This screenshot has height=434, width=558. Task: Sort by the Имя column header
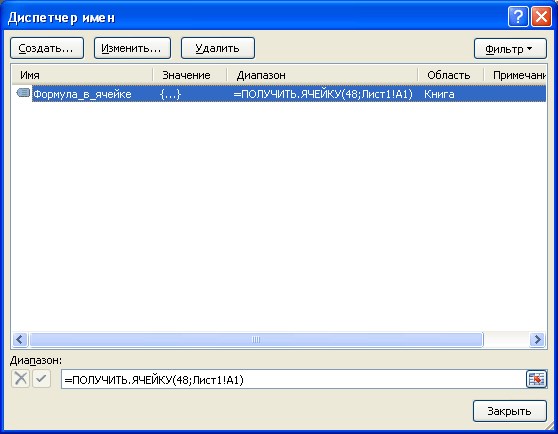82,75
